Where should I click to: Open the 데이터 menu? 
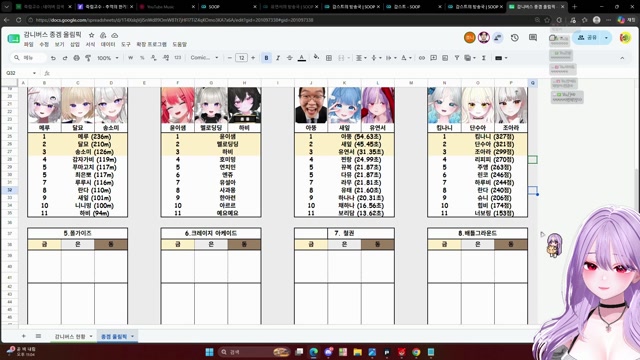(x=108, y=44)
